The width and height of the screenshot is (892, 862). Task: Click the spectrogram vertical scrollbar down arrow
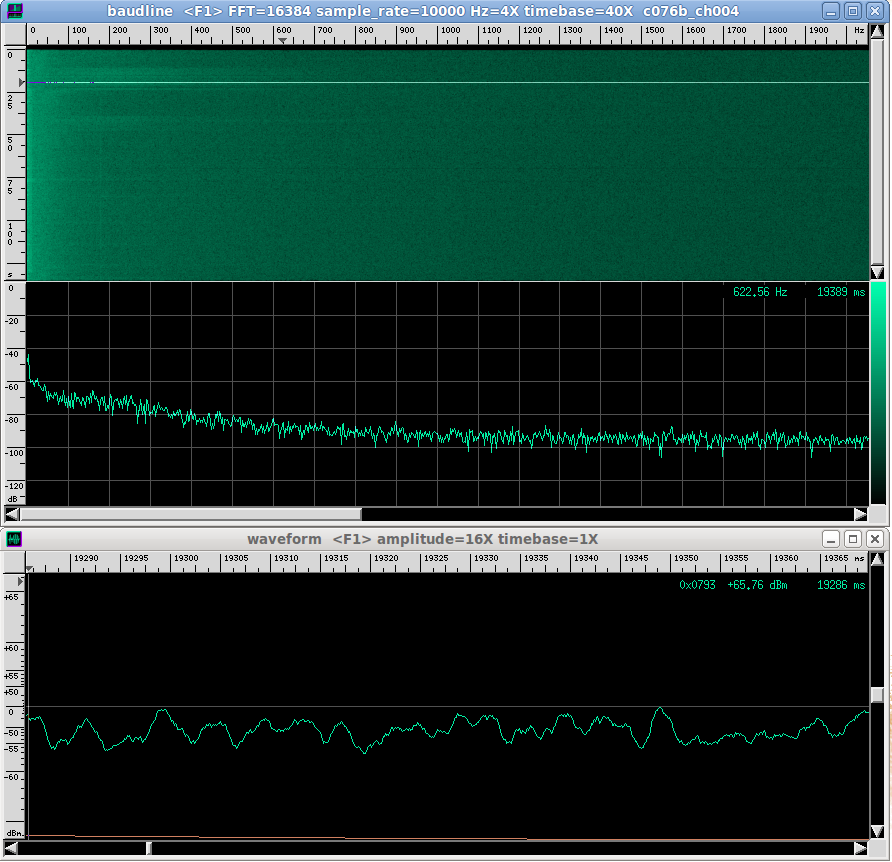877,273
